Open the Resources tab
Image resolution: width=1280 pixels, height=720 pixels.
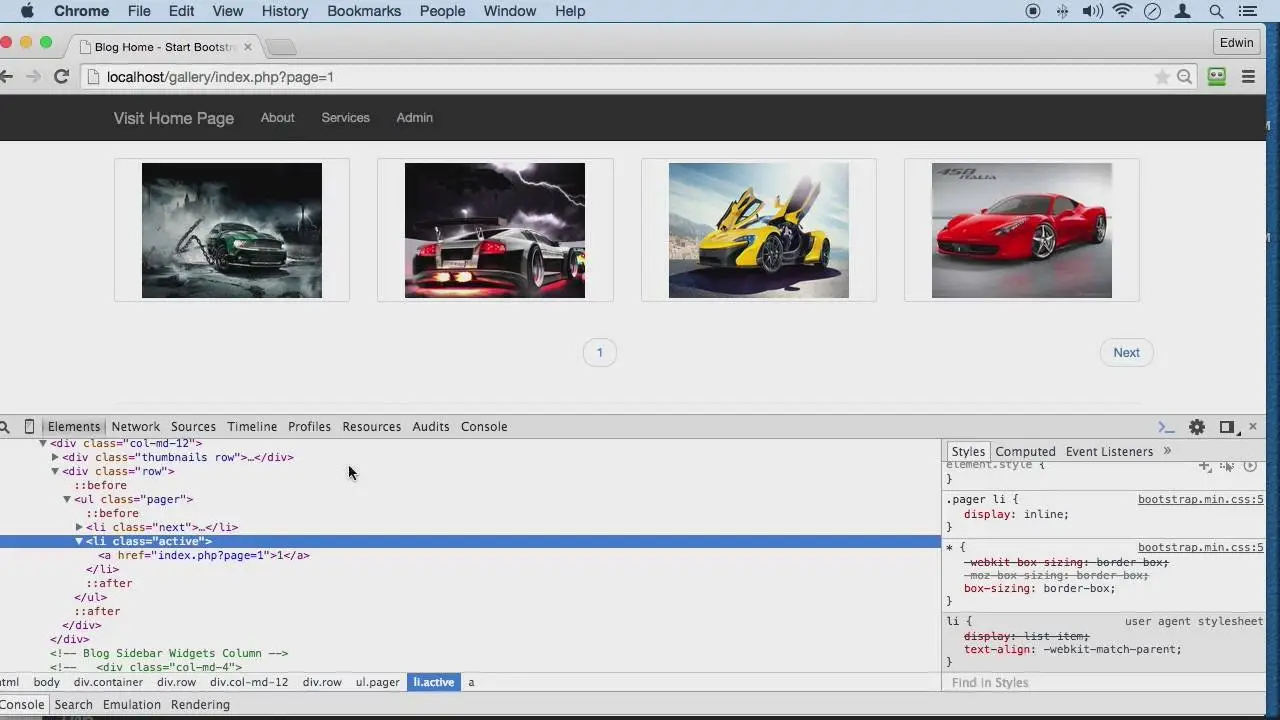pyautogui.click(x=371, y=427)
